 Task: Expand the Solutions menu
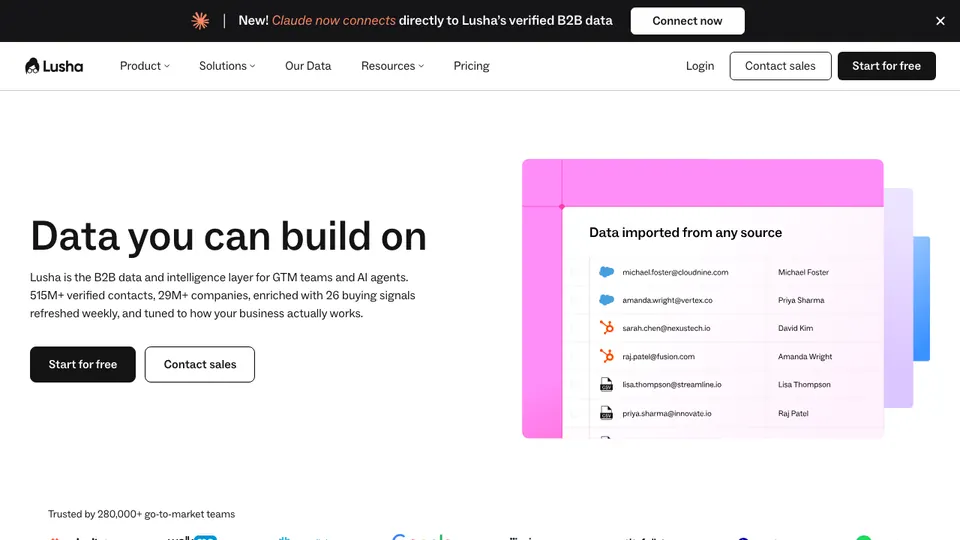coord(227,66)
